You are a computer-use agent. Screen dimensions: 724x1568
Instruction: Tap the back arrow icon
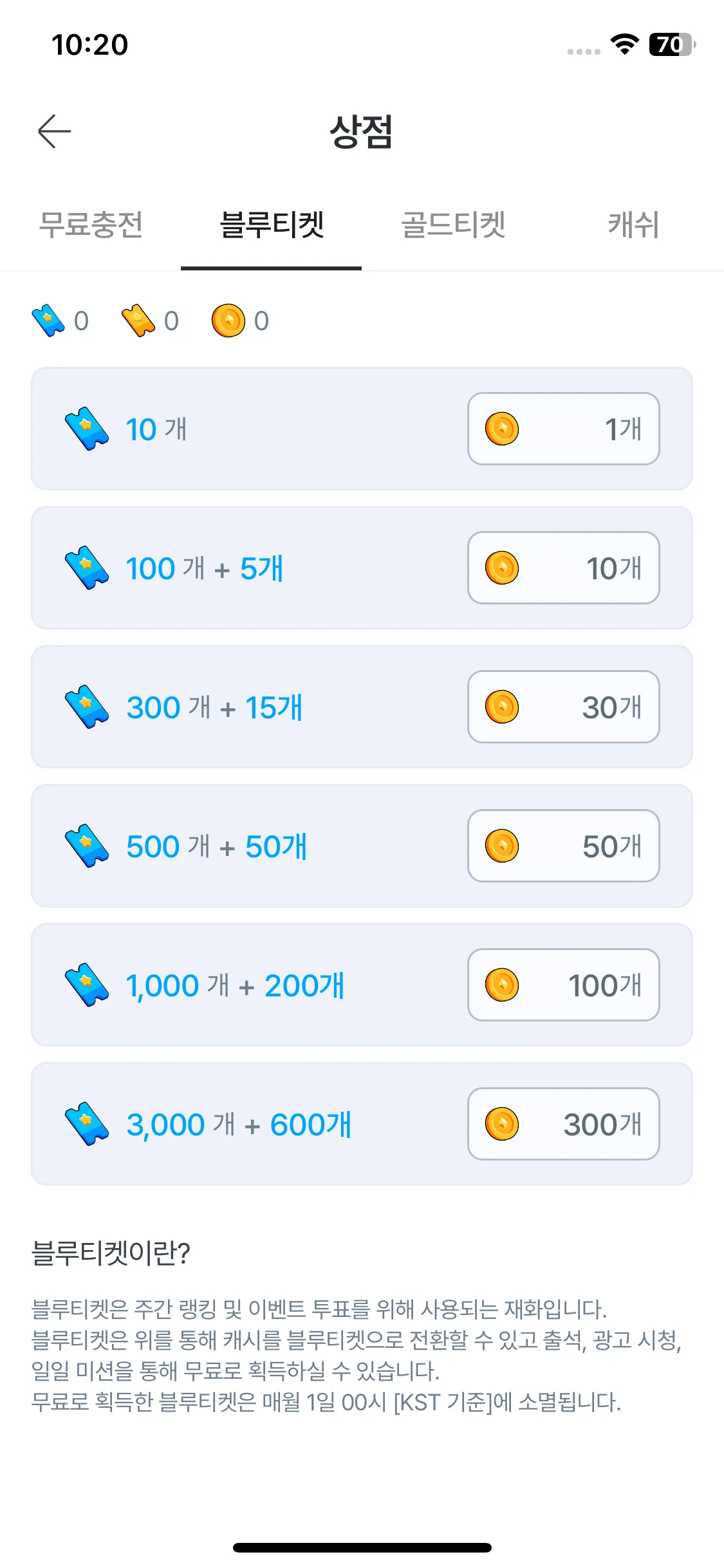(x=54, y=131)
